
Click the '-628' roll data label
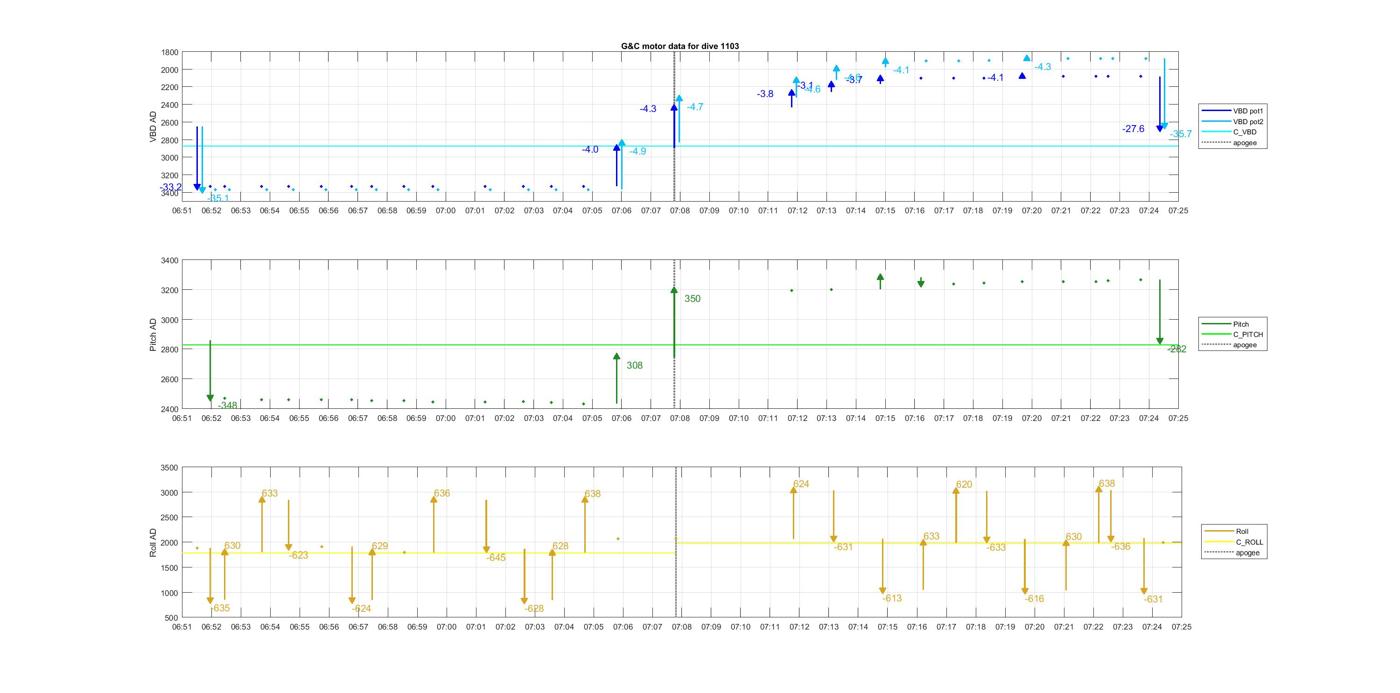point(534,609)
